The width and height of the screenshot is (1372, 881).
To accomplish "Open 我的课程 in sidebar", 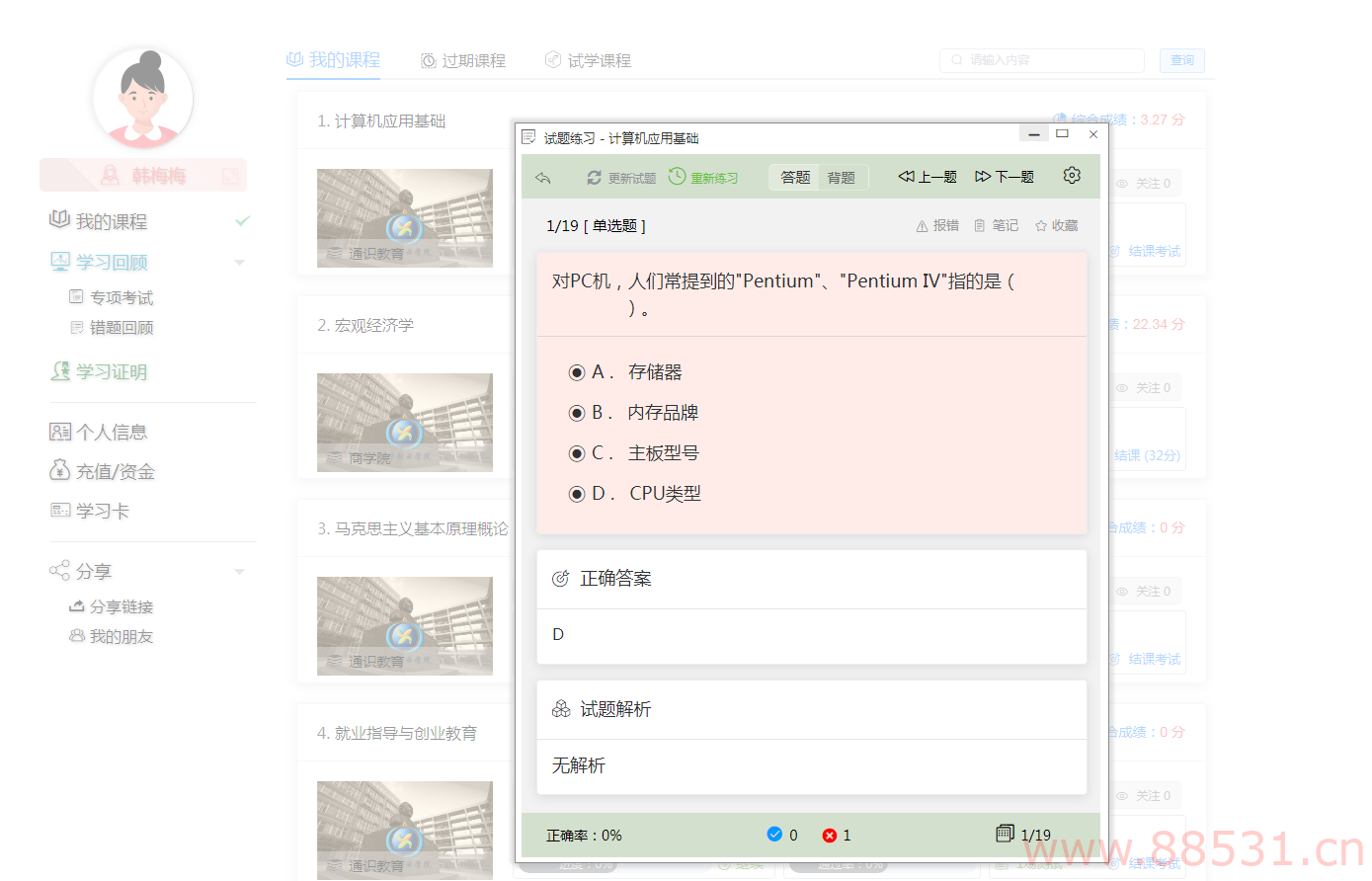I will click(99, 221).
